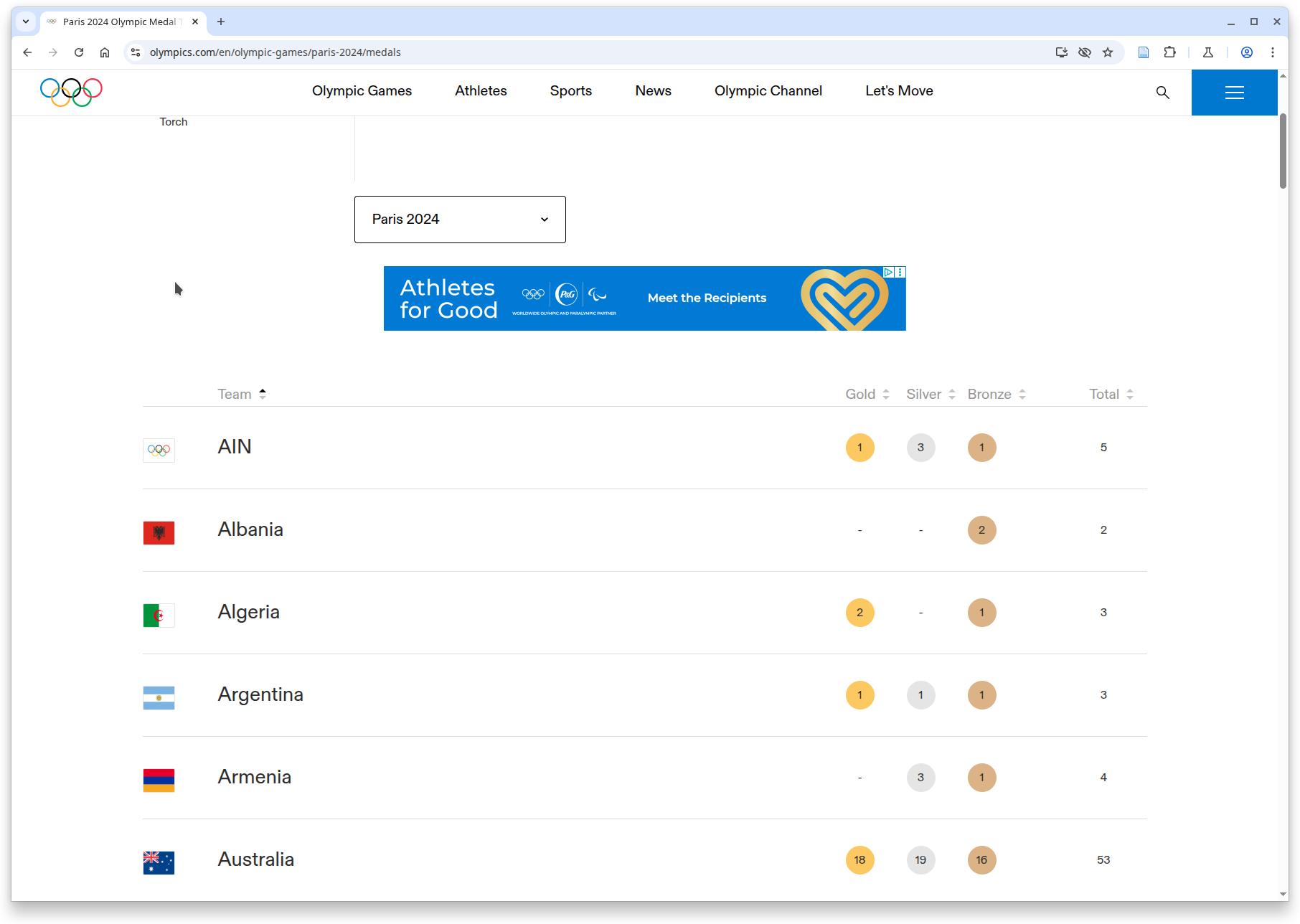Open the Sports menu

point(571,91)
